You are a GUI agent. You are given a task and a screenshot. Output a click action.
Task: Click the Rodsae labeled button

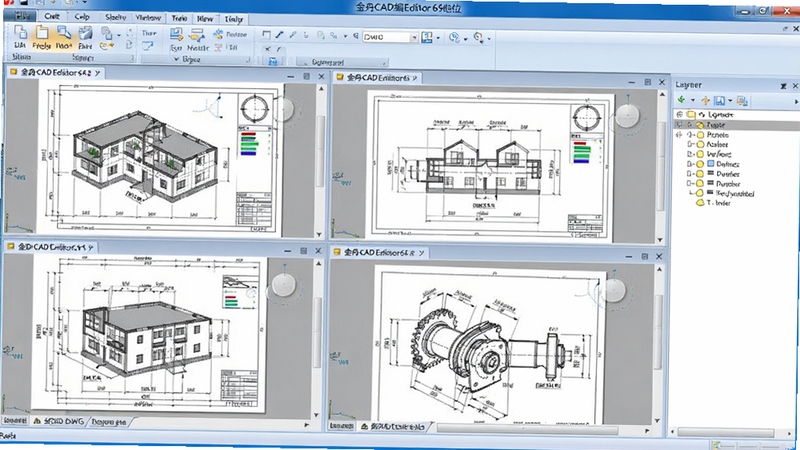(236, 35)
